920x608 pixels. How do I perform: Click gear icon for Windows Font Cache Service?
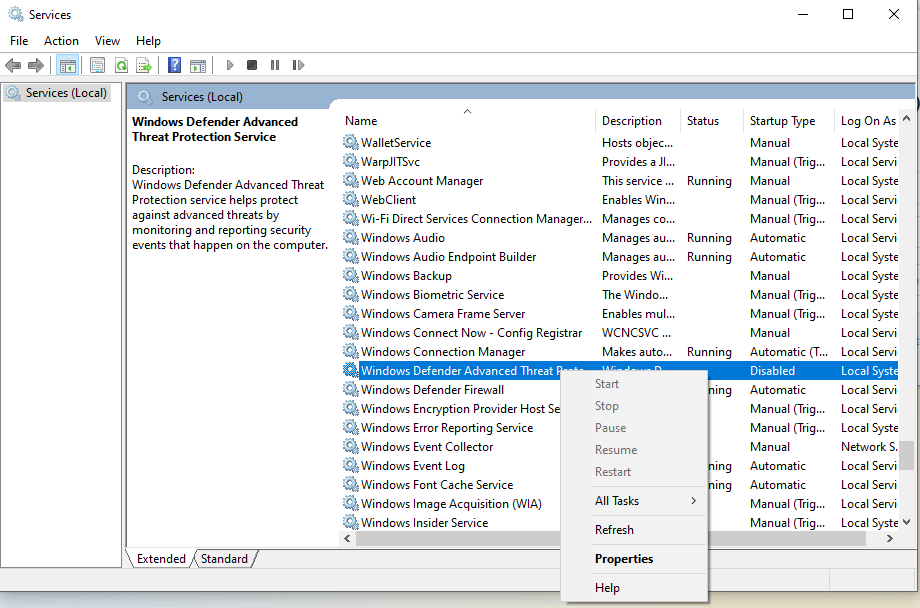pos(350,484)
